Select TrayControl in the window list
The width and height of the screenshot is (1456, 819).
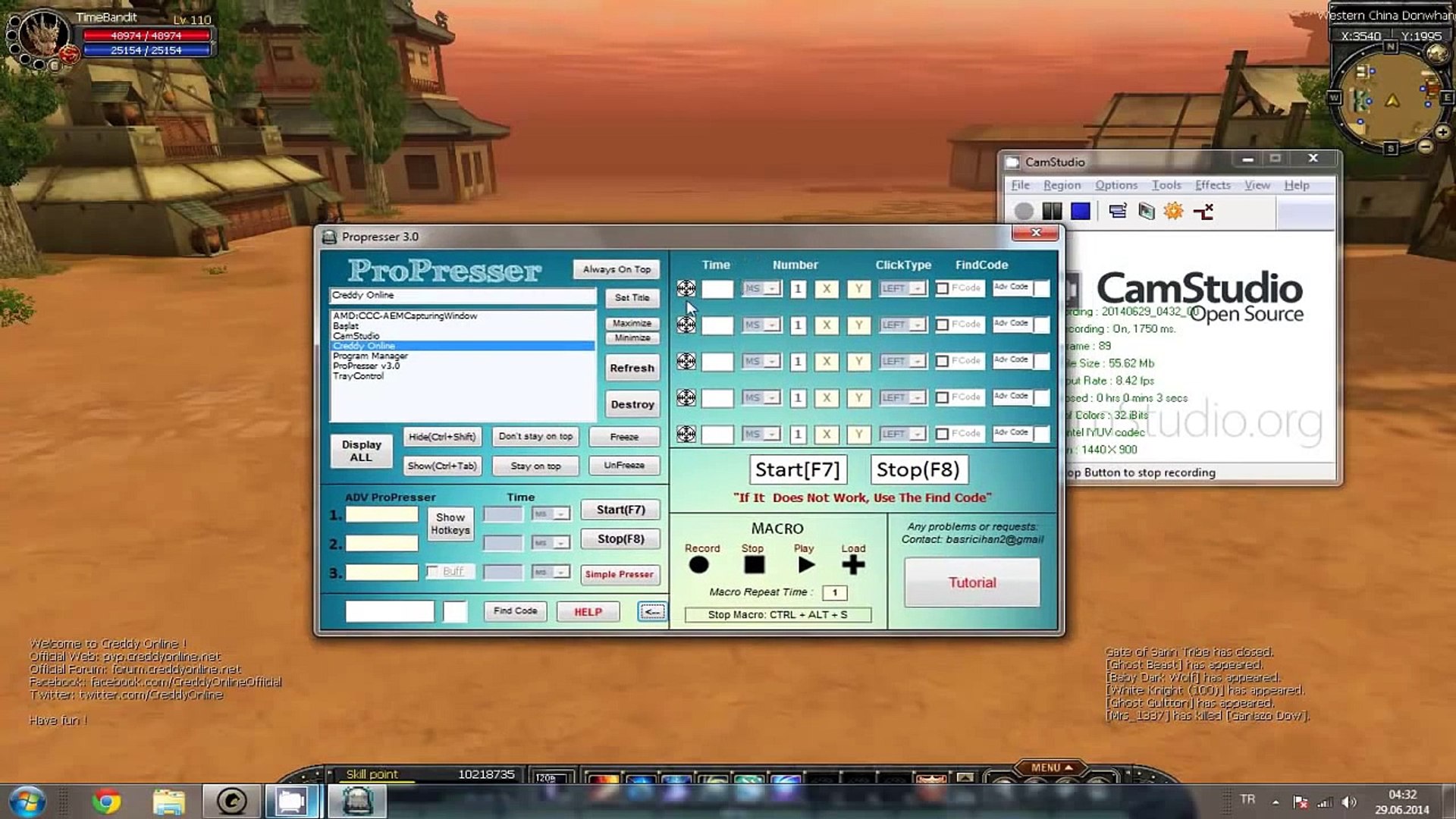(x=463, y=376)
